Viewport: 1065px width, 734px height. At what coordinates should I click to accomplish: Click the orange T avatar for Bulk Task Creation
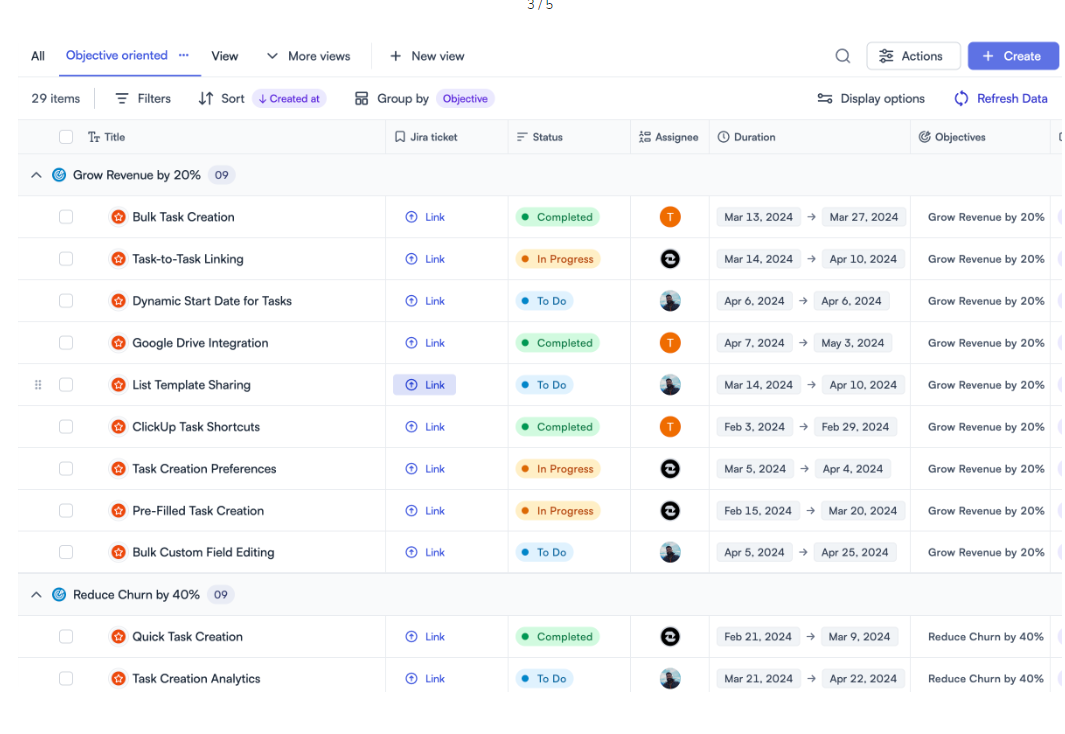[x=670, y=217]
